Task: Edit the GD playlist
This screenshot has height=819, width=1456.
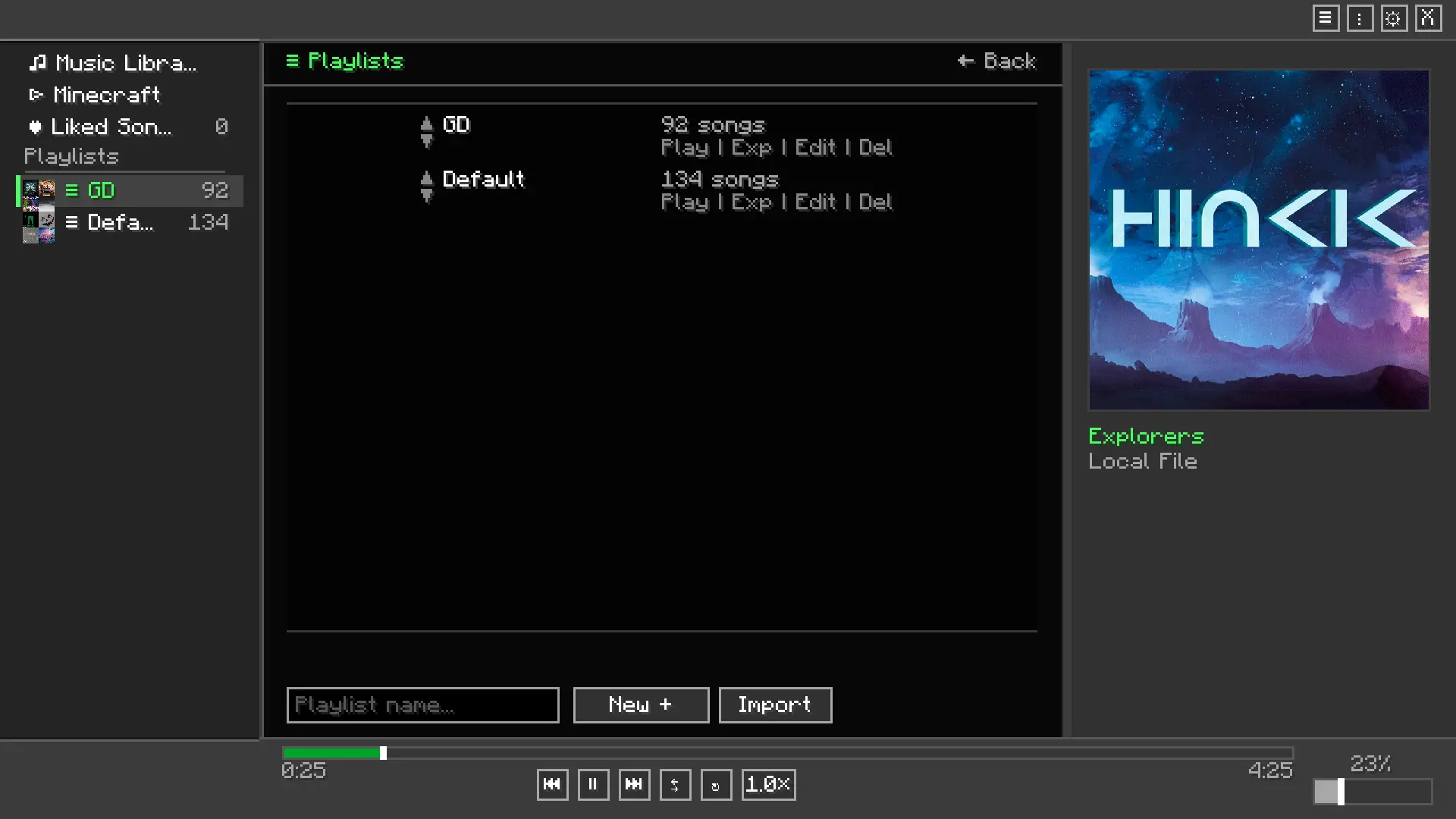Action: point(815,147)
